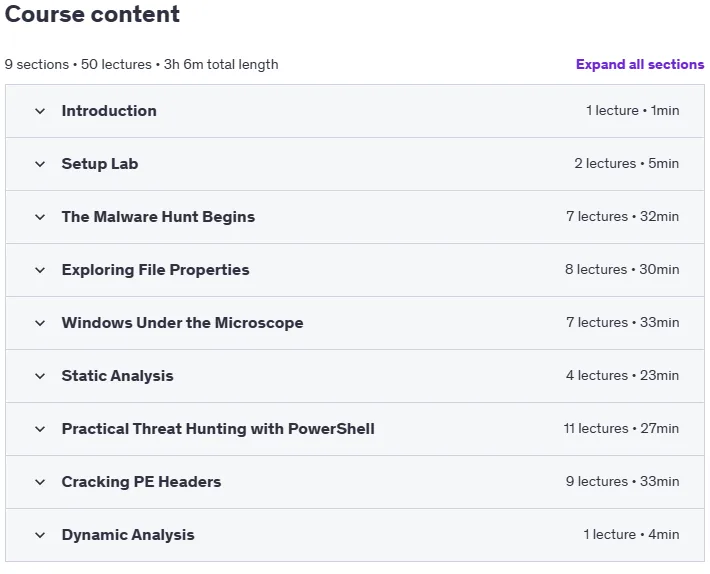This screenshot has height=574, width=710.
Task: Expand Static Analysis chevron arrow
Action: [x=40, y=376]
